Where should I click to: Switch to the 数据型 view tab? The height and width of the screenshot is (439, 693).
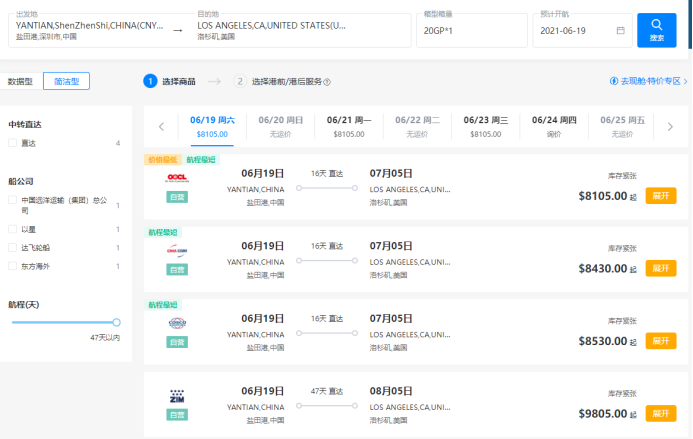[20, 81]
